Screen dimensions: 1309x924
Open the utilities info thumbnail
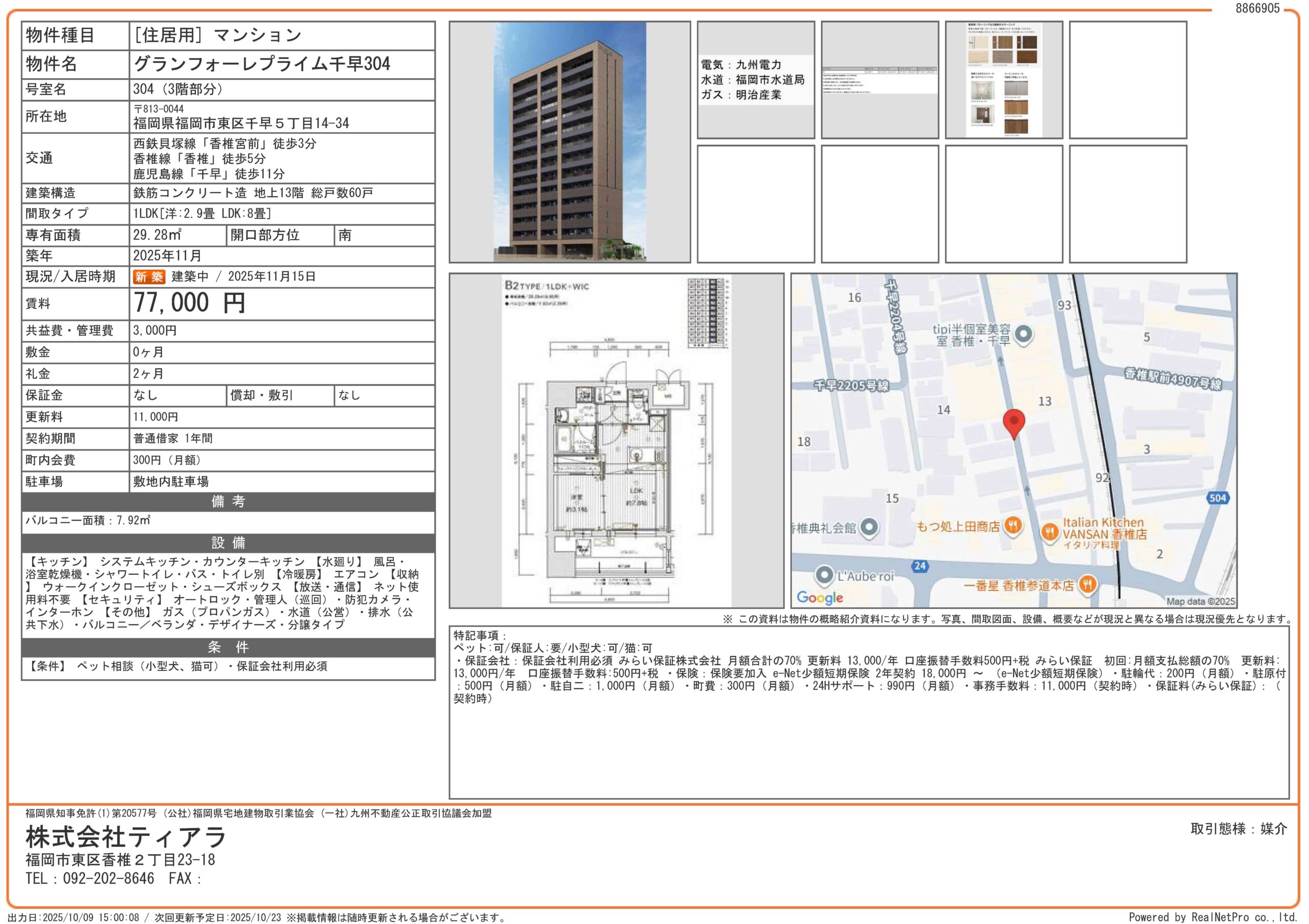click(755, 80)
